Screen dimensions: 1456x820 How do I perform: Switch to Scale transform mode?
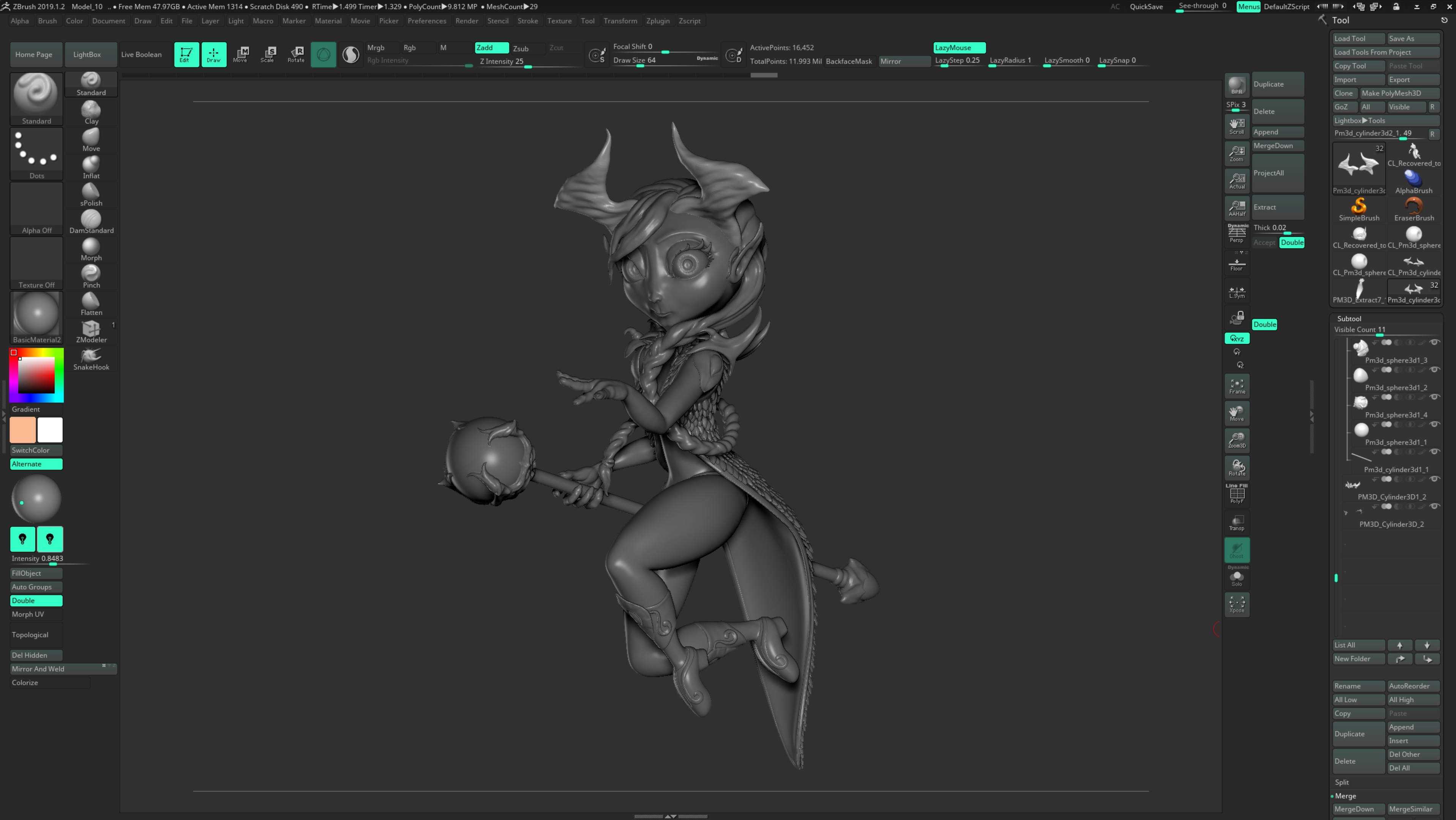(x=268, y=54)
